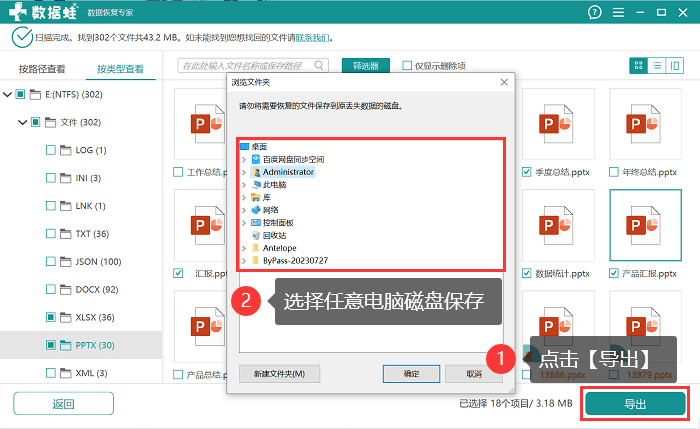Open the hamburger menu in title bar
Image resolution: width=700 pixels, height=429 pixels.
click(x=618, y=12)
